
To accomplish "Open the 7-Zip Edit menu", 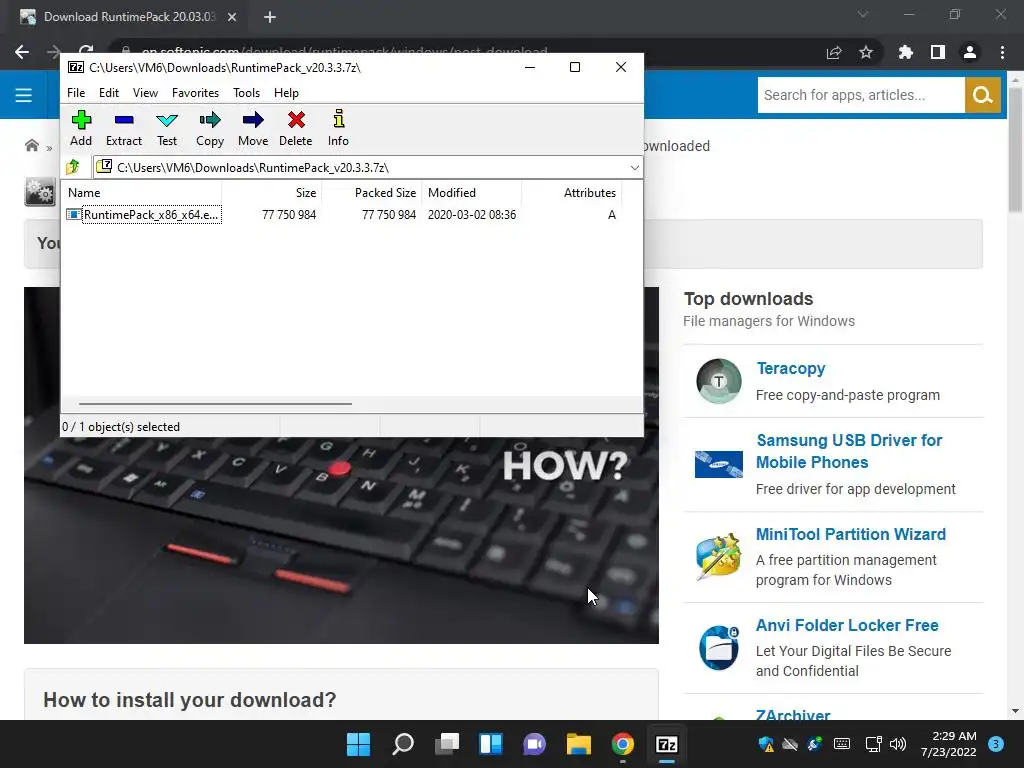I will pos(108,93).
